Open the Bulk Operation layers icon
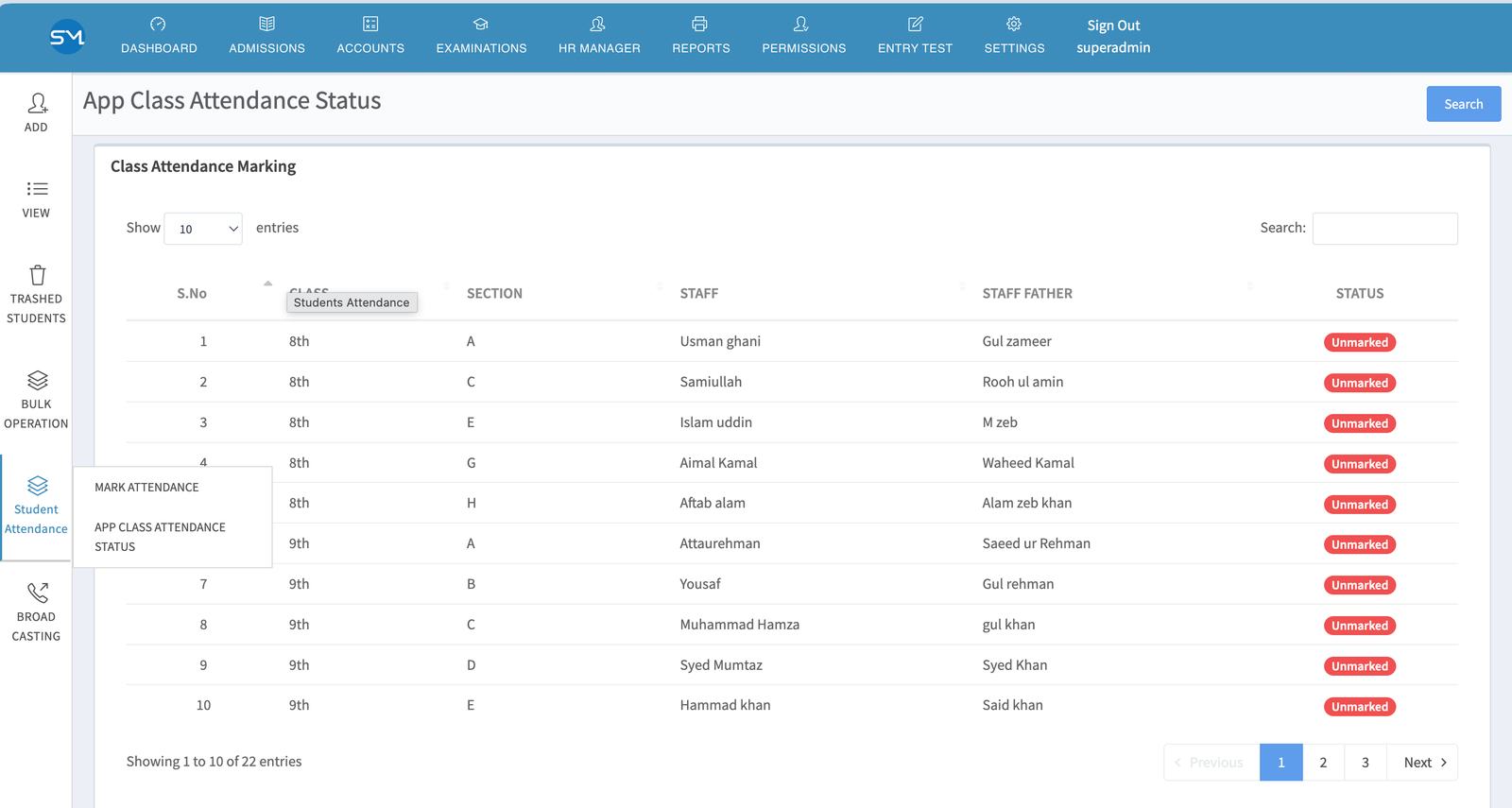The width and height of the screenshot is (1512, 808). tap(37, 380)
